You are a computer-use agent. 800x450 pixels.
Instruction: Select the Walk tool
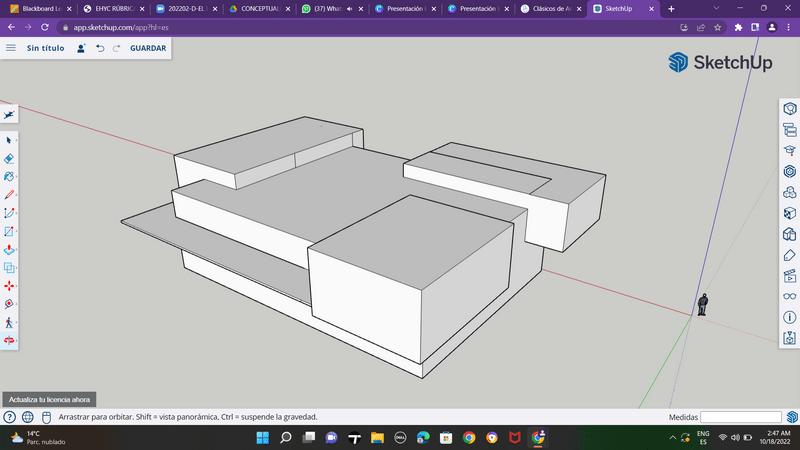[x=9, y=322]
